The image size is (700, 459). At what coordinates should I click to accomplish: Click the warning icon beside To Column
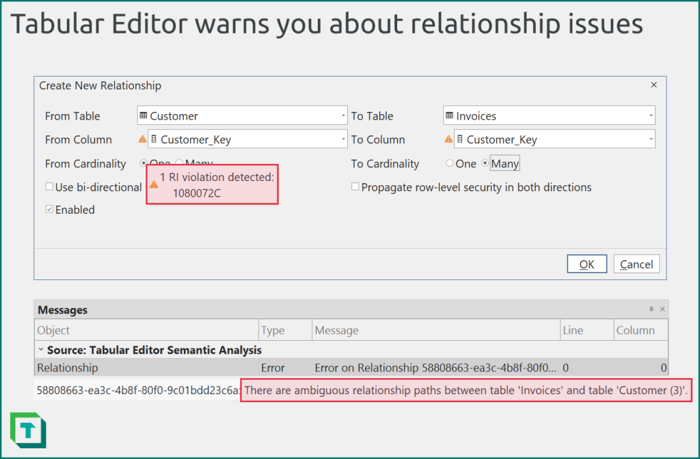tap(448, 139)
